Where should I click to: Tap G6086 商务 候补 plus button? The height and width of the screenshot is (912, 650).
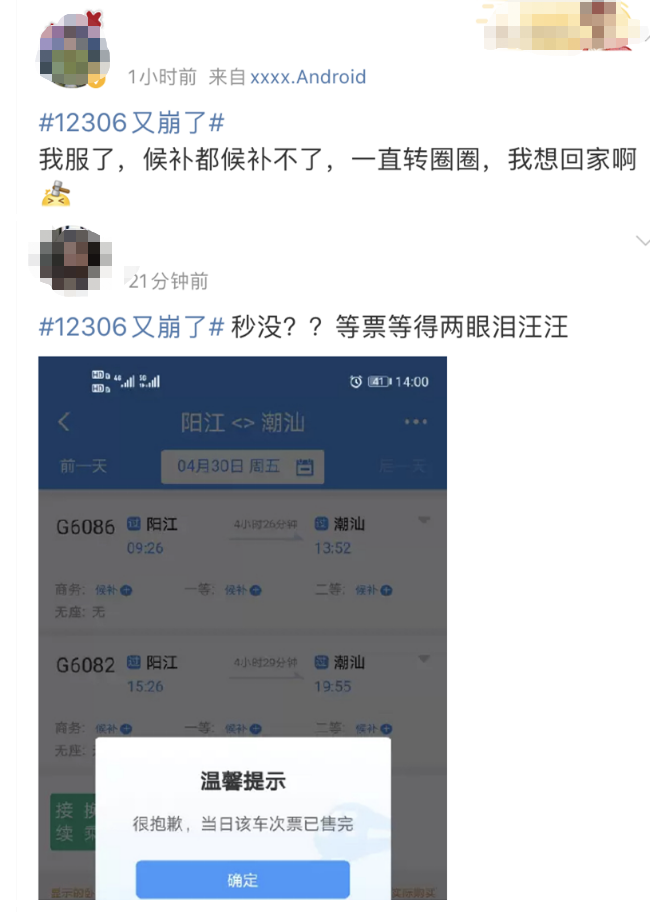coord(126,590)
